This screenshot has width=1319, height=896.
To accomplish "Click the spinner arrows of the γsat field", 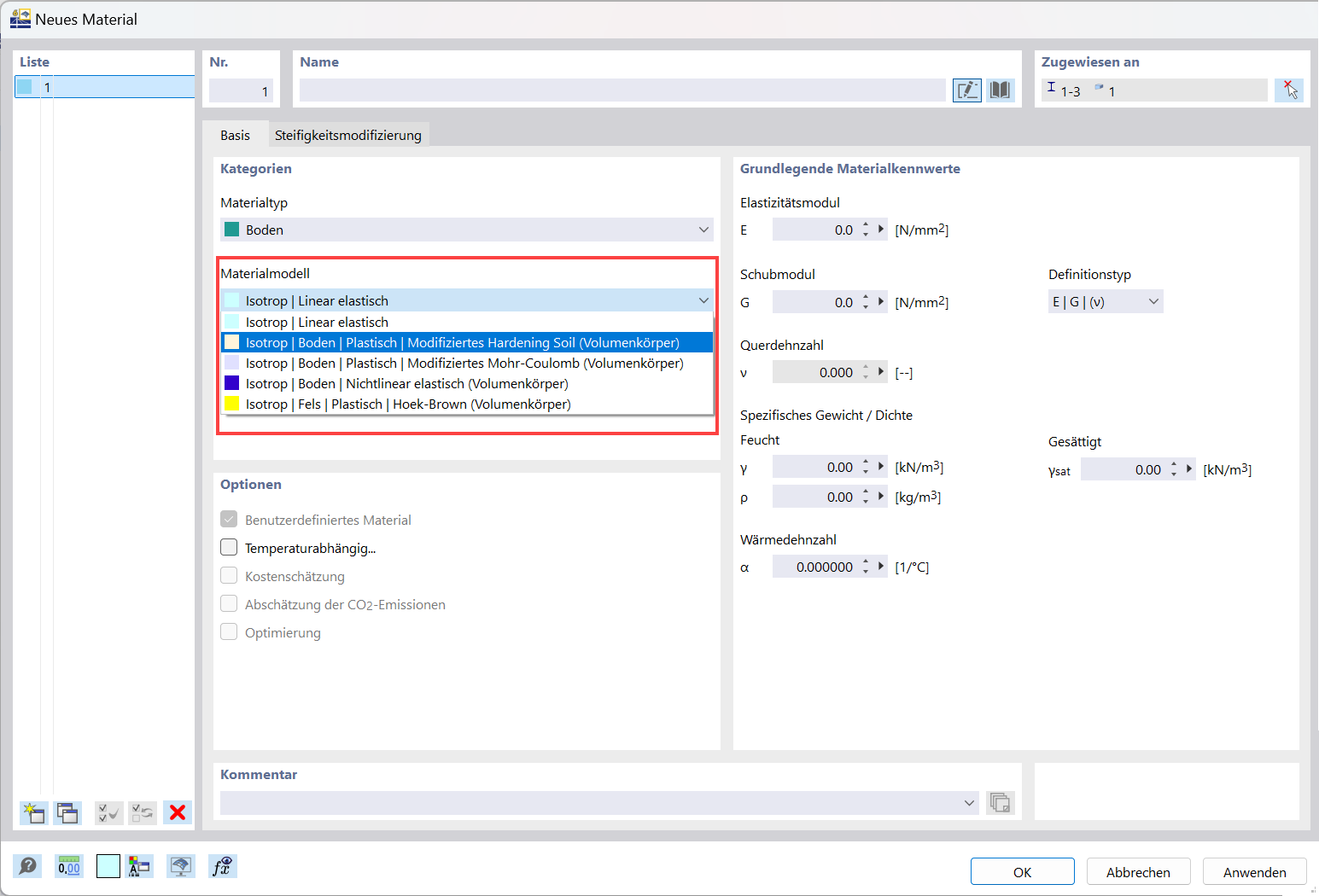I will point(1174,469).
